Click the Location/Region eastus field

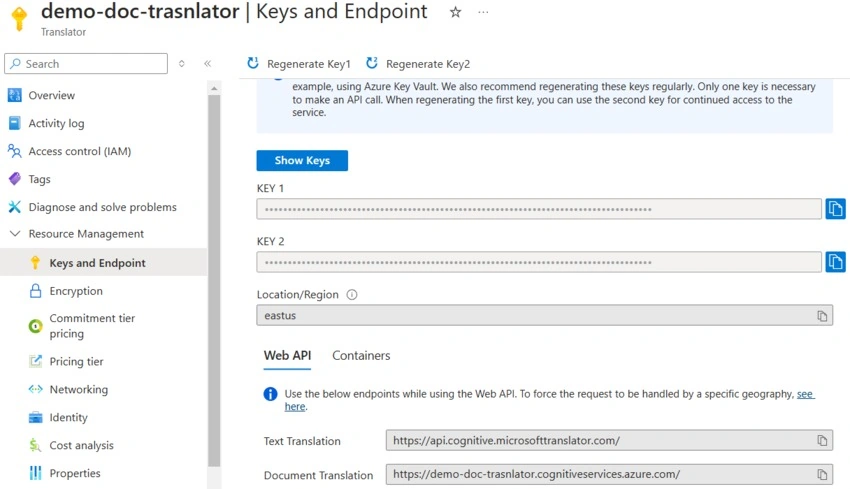[545, 315]
